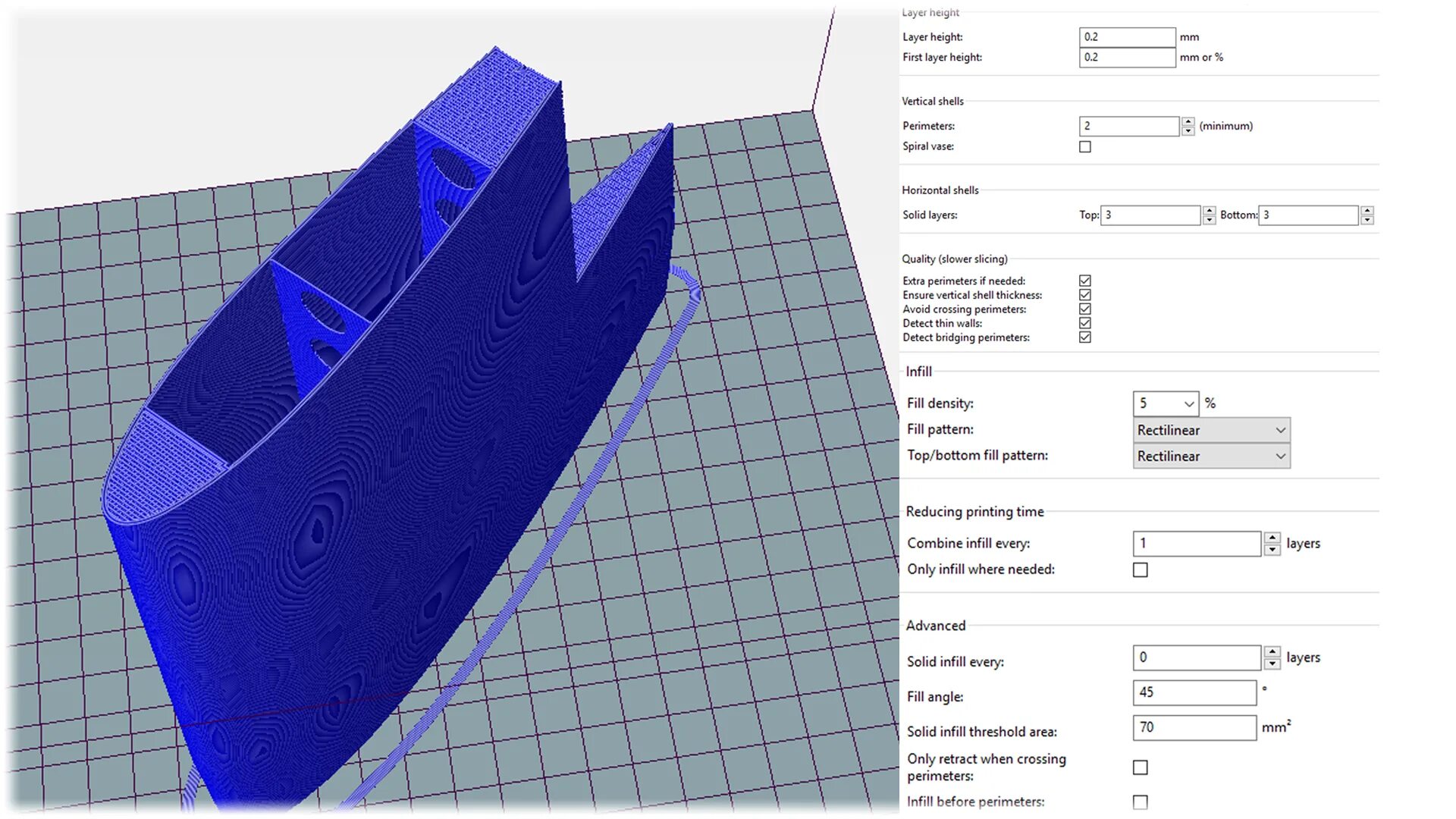Uncheck Extra perimeters if needed
The height and width of the screenshot is (819, 1456).
point(1085,281)
